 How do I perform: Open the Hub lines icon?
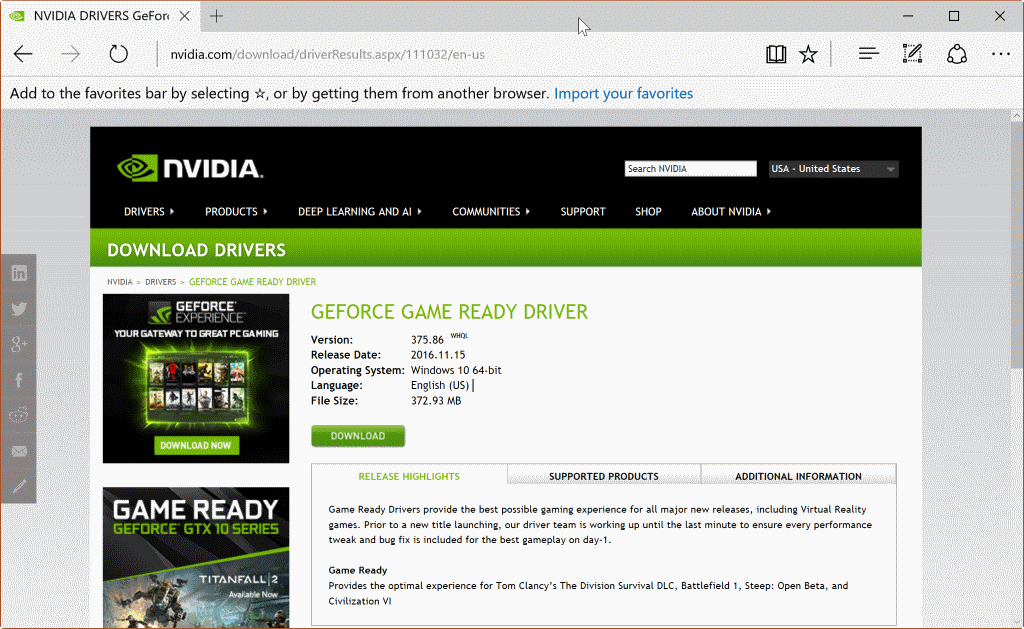click(x=869, y=54)
